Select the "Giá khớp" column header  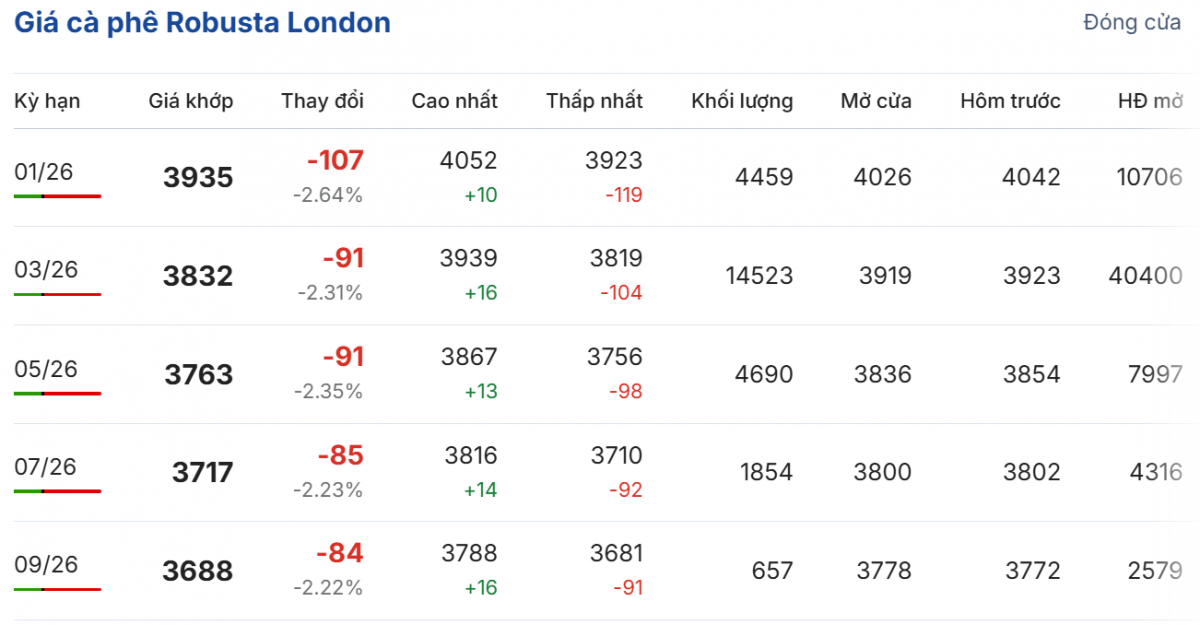191,101
